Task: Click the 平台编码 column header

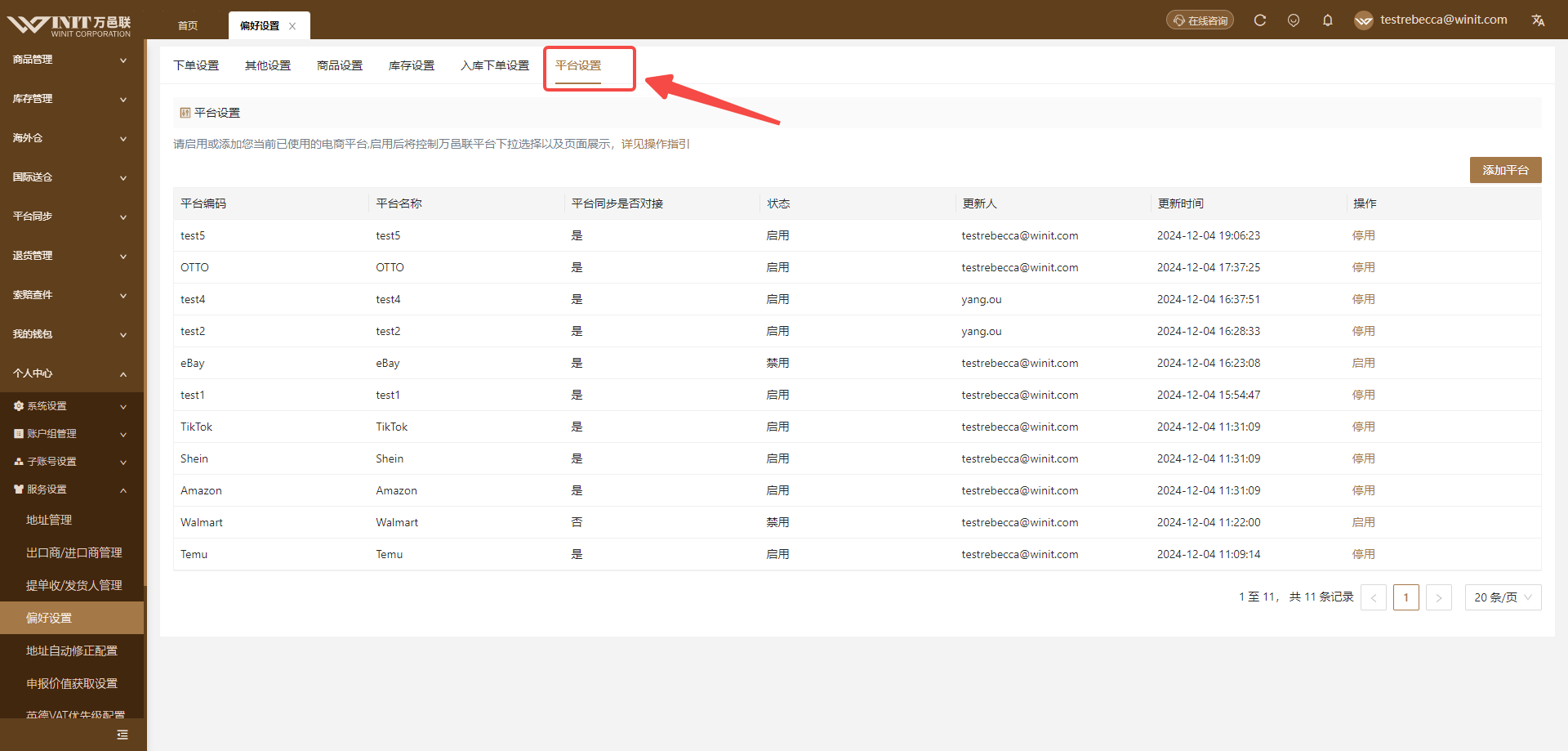Action: (x=203, y=203)
